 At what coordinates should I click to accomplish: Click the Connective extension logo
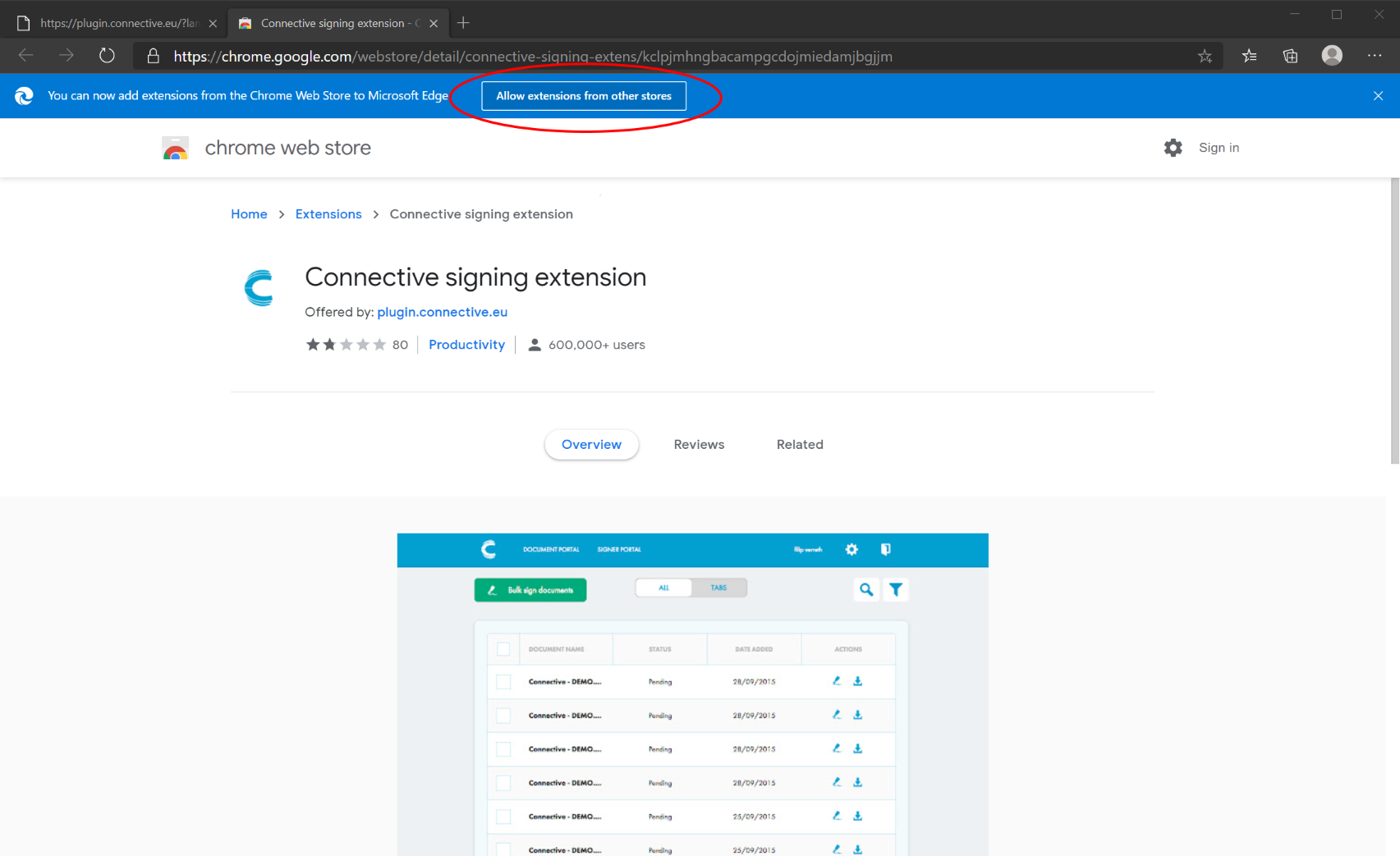point(259,288)
